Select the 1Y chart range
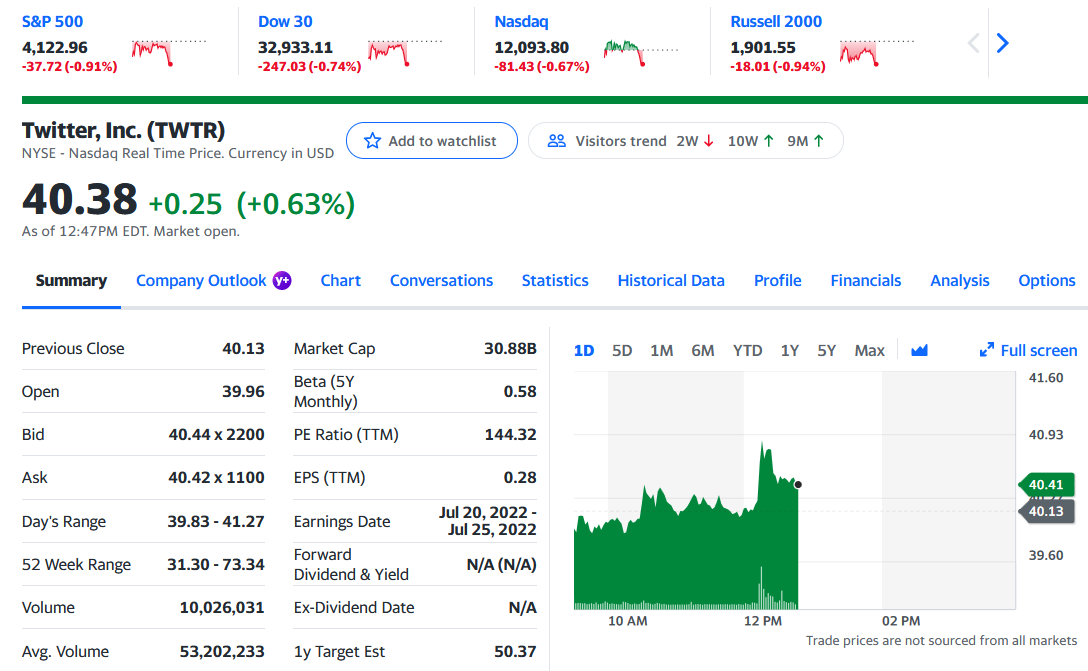1088x671 pixels. 790,350
